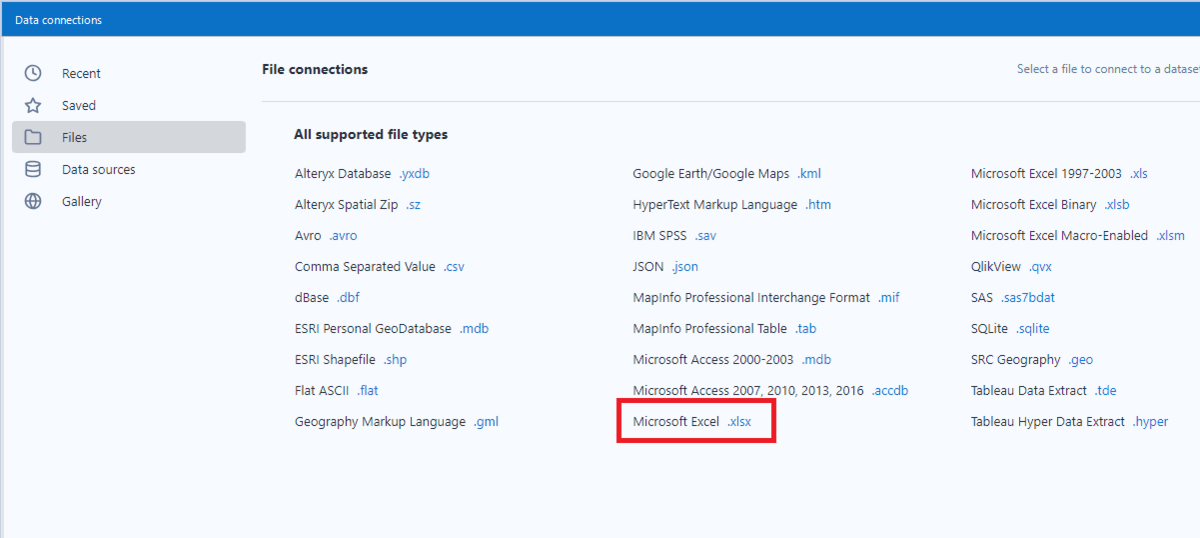Click the Files folder icon

point(33,137)
